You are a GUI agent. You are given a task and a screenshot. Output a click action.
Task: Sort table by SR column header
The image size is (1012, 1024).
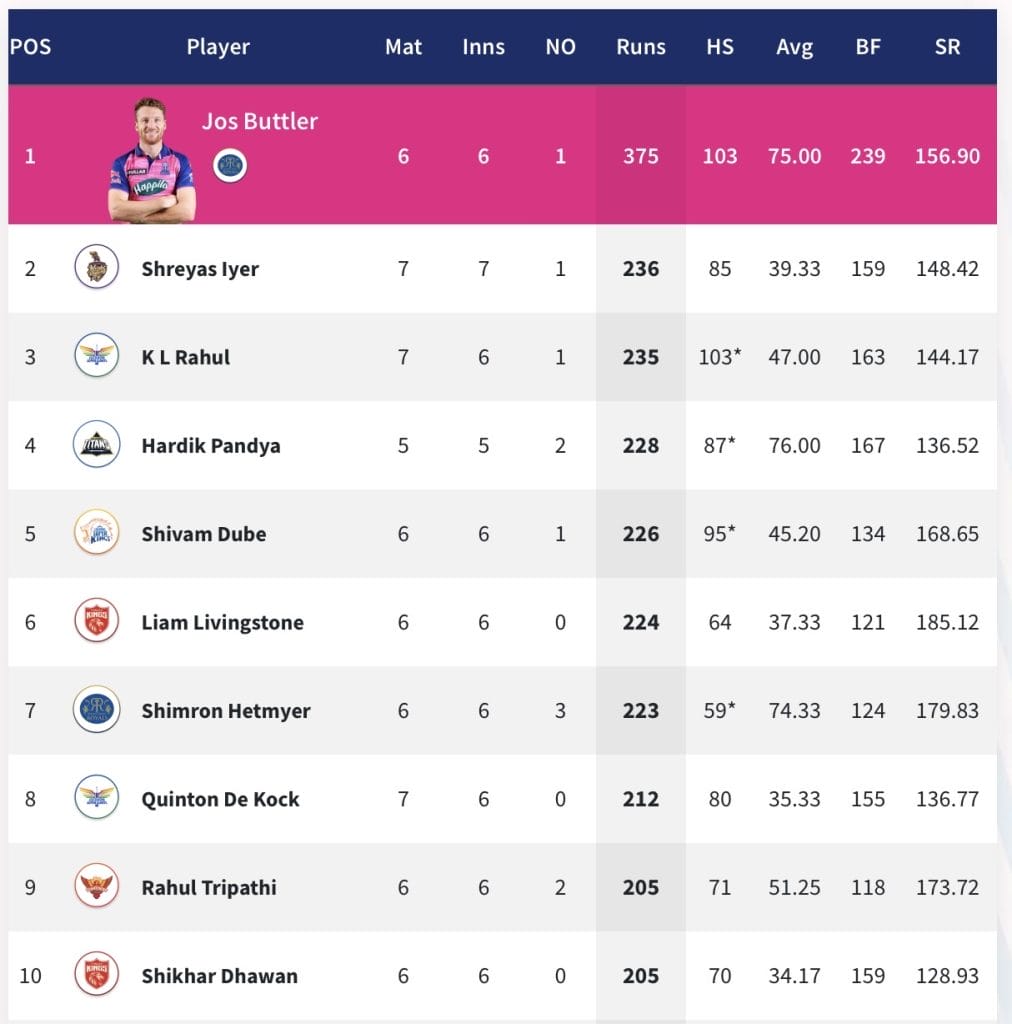(x=947, y=47)
